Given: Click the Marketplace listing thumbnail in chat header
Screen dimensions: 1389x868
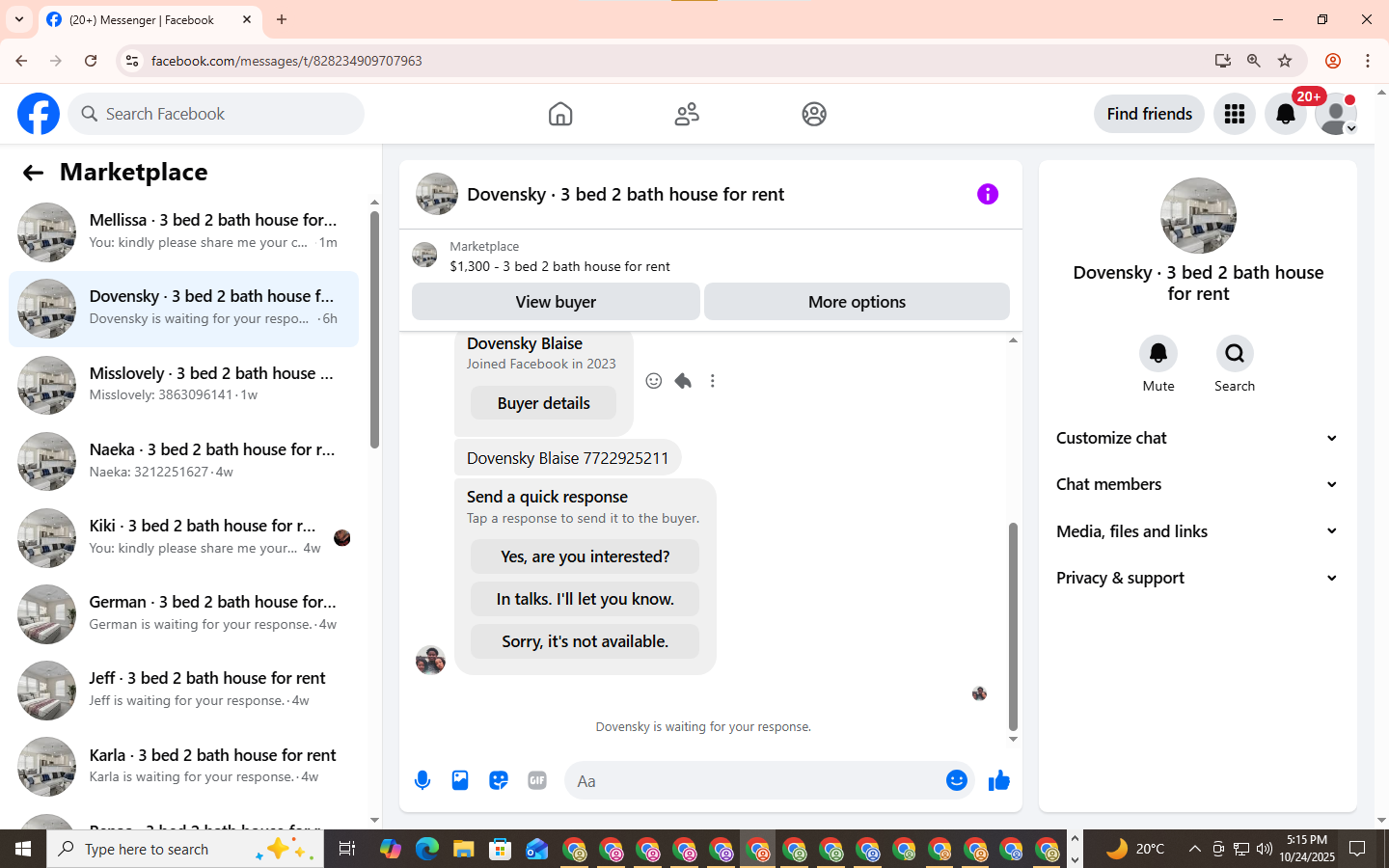Looking at the screenshot, I should click(x=424, y=255).
